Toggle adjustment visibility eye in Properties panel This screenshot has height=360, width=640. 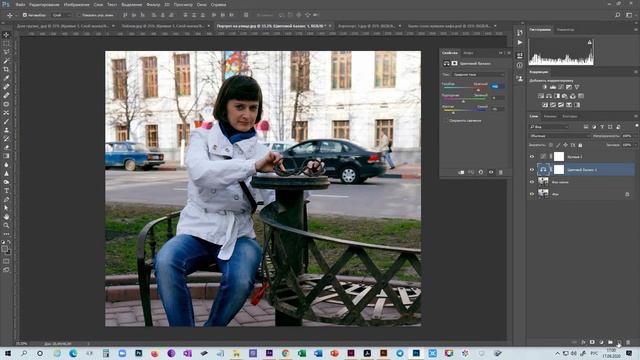pos(491,172)
